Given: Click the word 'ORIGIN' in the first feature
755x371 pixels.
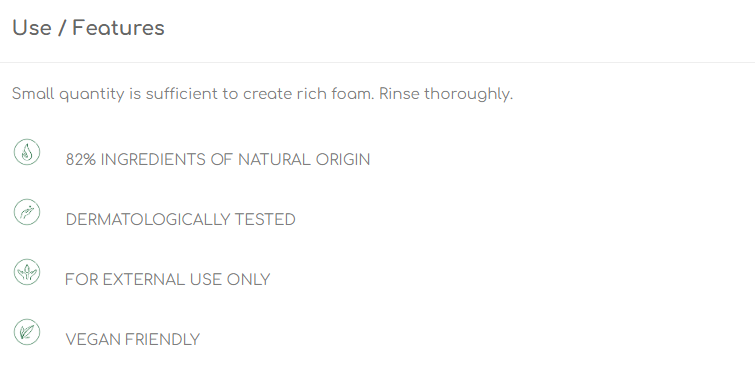Looking at the screenshot, I should [x=343, y=160].
